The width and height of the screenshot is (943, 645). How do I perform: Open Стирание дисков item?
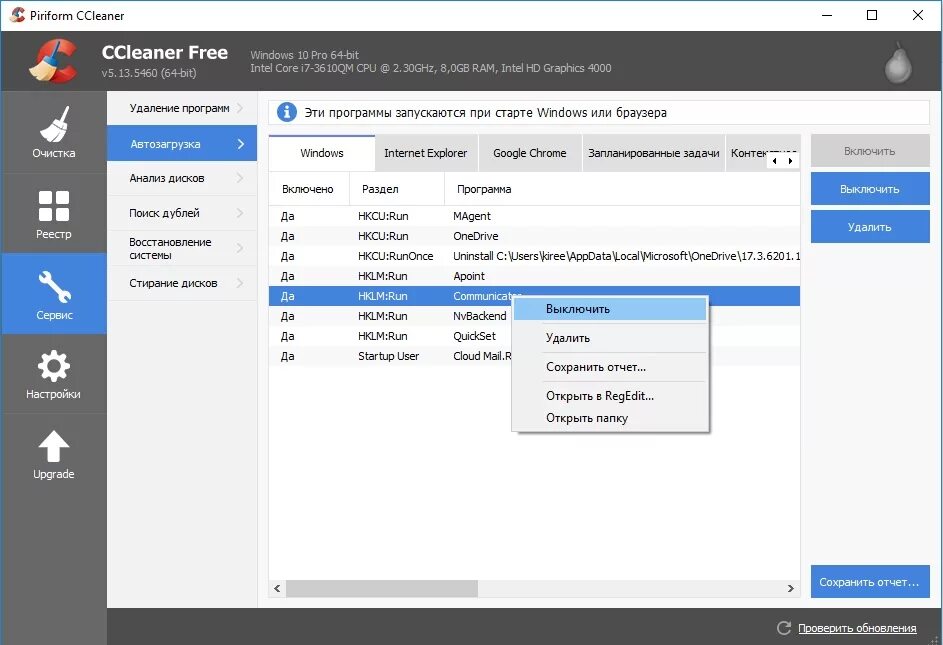point(182,283)
